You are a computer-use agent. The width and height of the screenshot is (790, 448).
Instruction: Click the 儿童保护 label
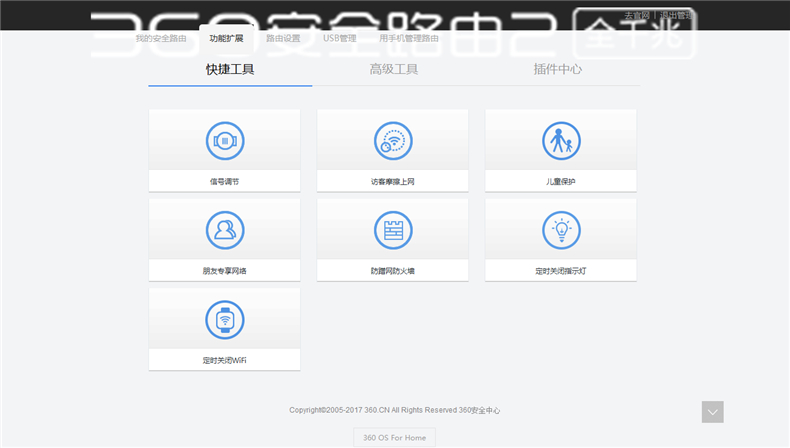point(561,181)
